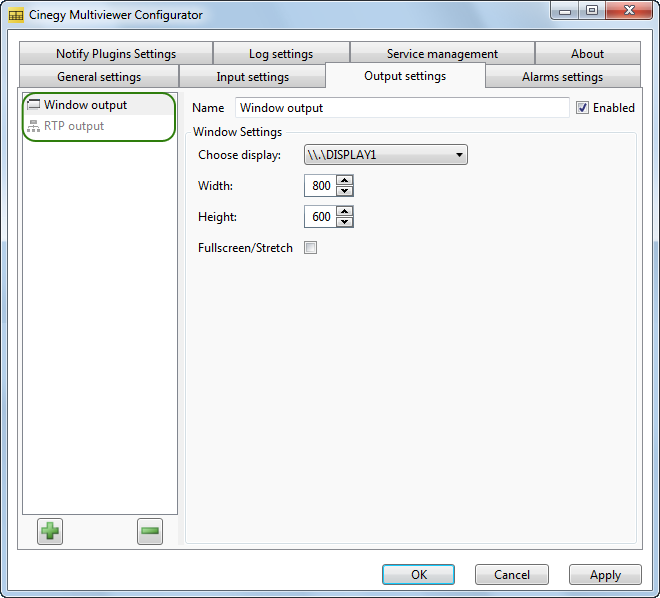Image resolution: width=660 pixels, height=598 pixels.
Task: Increase Width with the up arrow
Action: point(345,181)
